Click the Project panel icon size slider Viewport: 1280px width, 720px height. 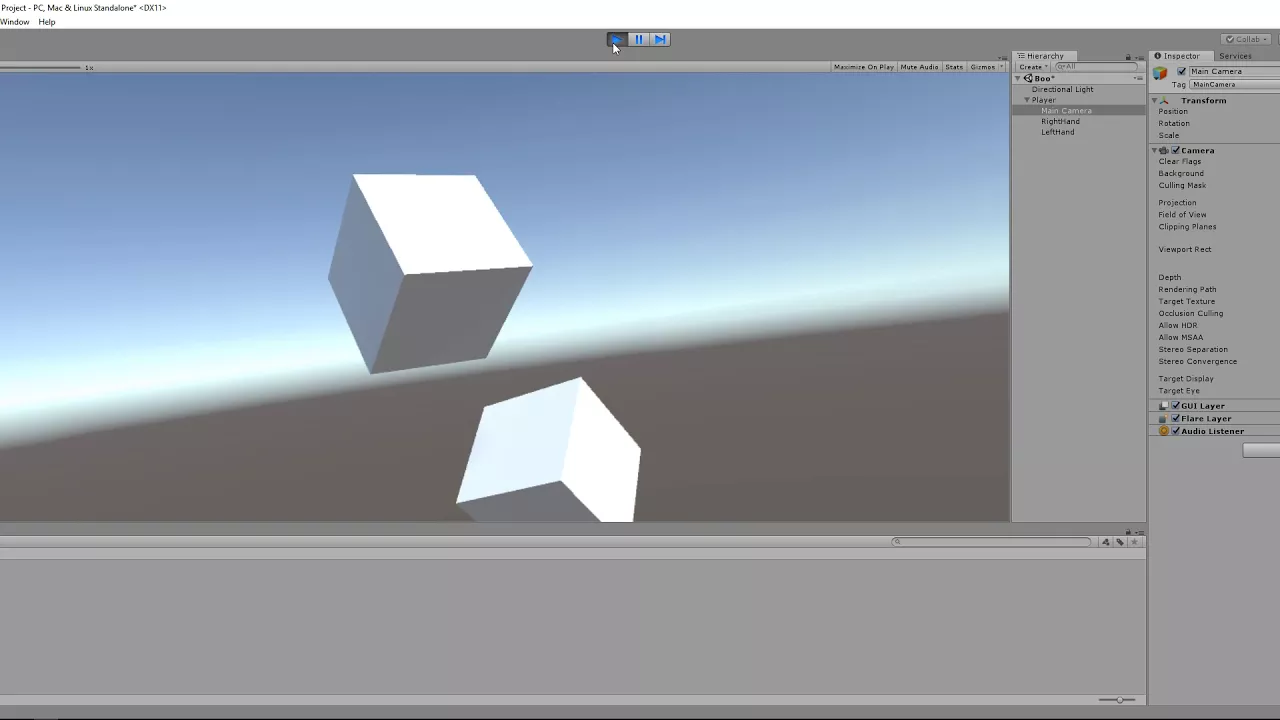click(1117, 700)
